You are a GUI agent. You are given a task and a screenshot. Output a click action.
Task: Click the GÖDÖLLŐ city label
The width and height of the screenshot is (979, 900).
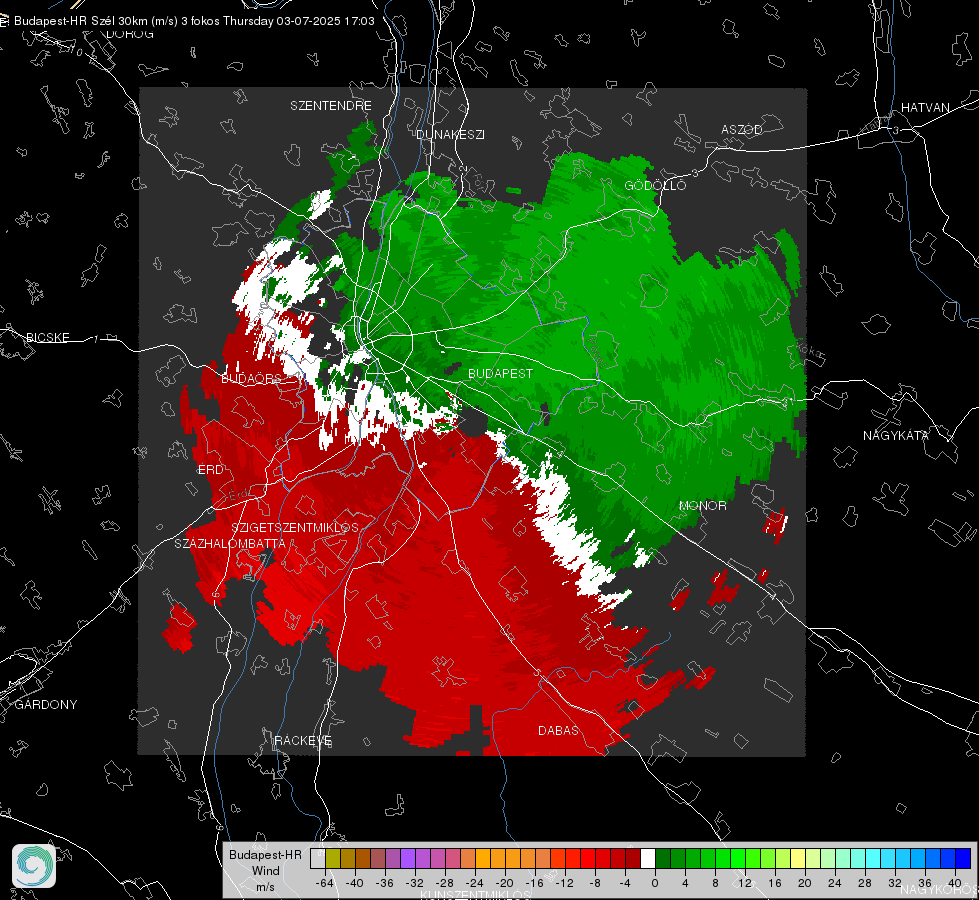pos(655,185)
